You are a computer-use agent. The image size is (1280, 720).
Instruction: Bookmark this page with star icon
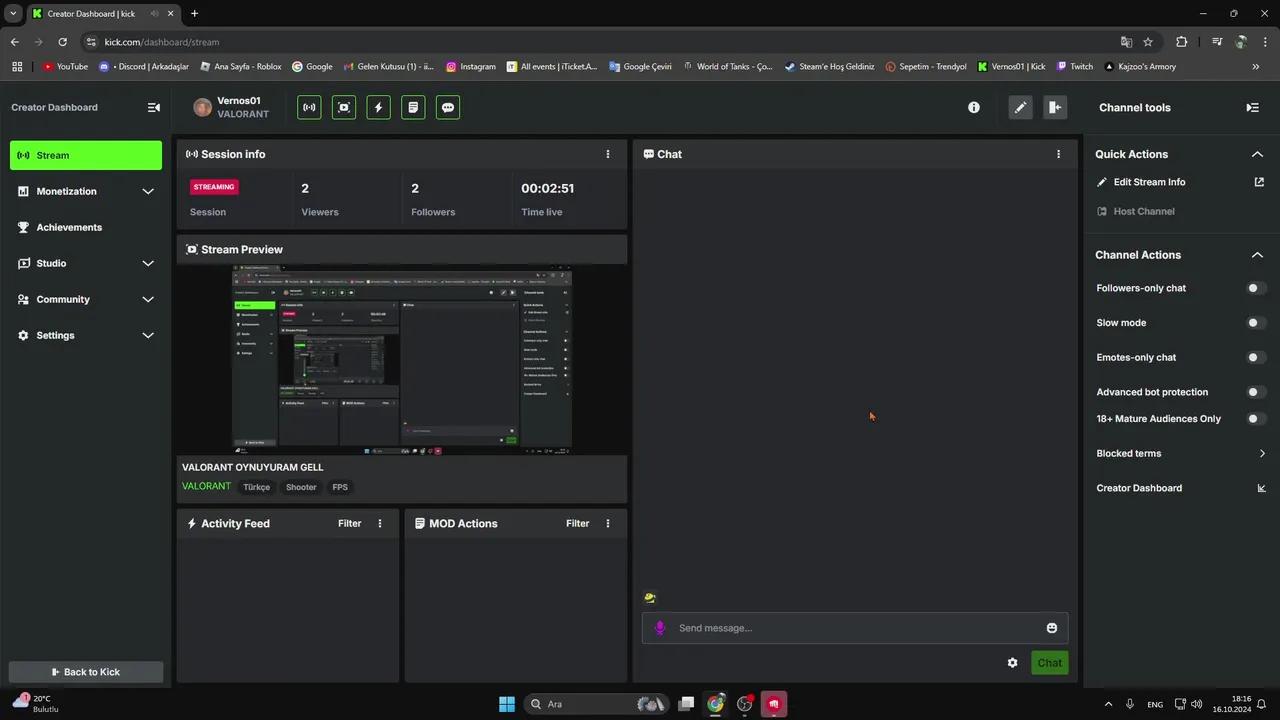coord(1148,42)
